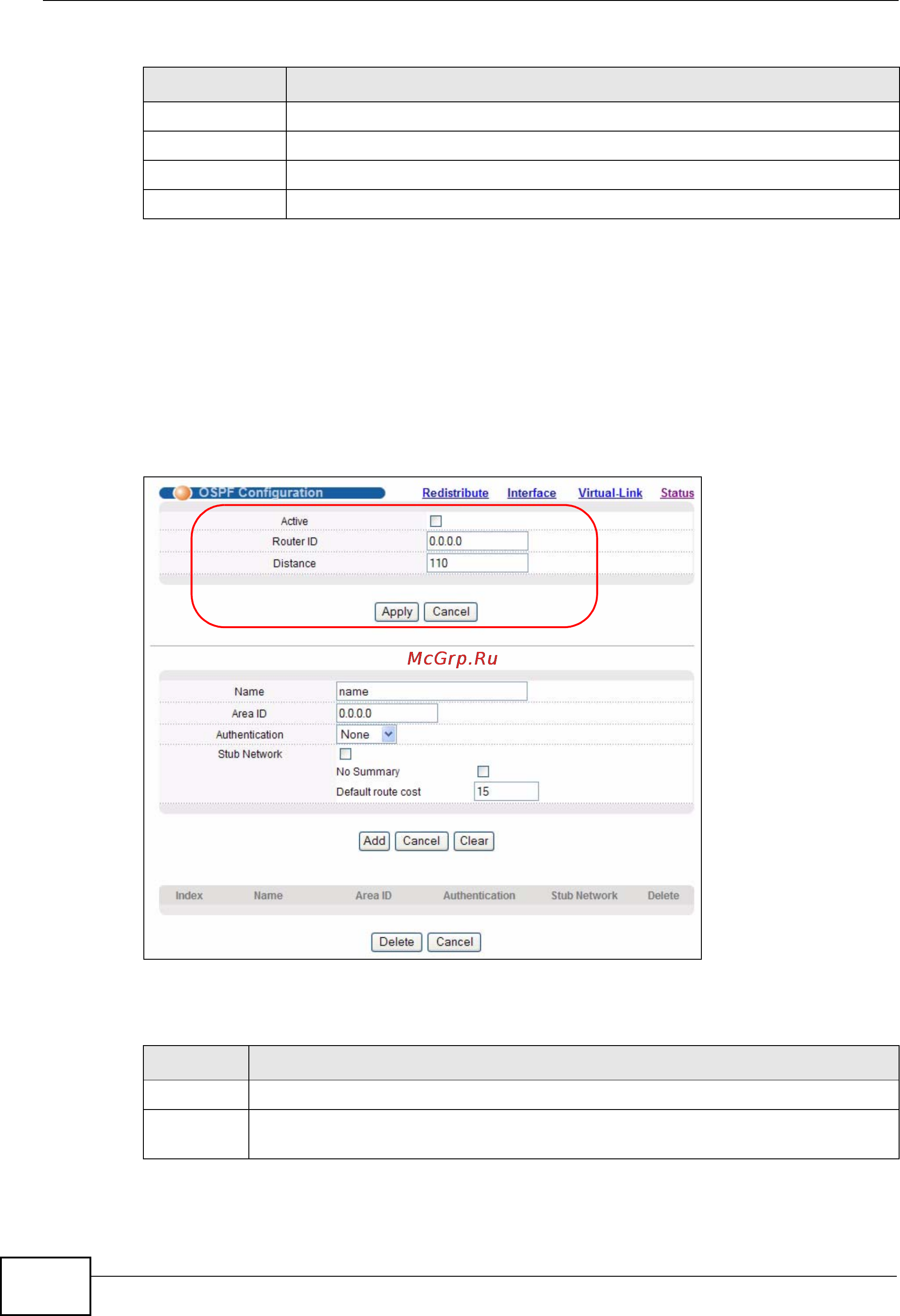Click the Router ID input field
The height and width of the screenshot is (1316, 900).
click(x=477, y=541)
